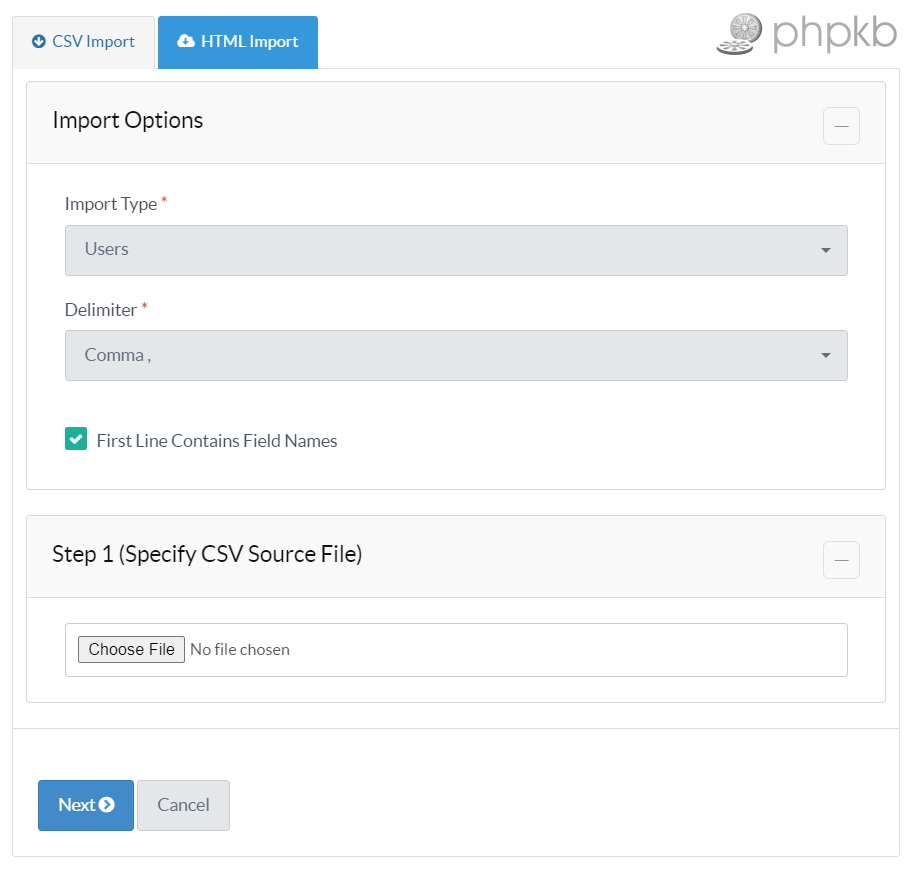The width and height of the screenshot is (913, 872).
Task: Collapse the Import Options panel with minus icon
Action: 841,127
